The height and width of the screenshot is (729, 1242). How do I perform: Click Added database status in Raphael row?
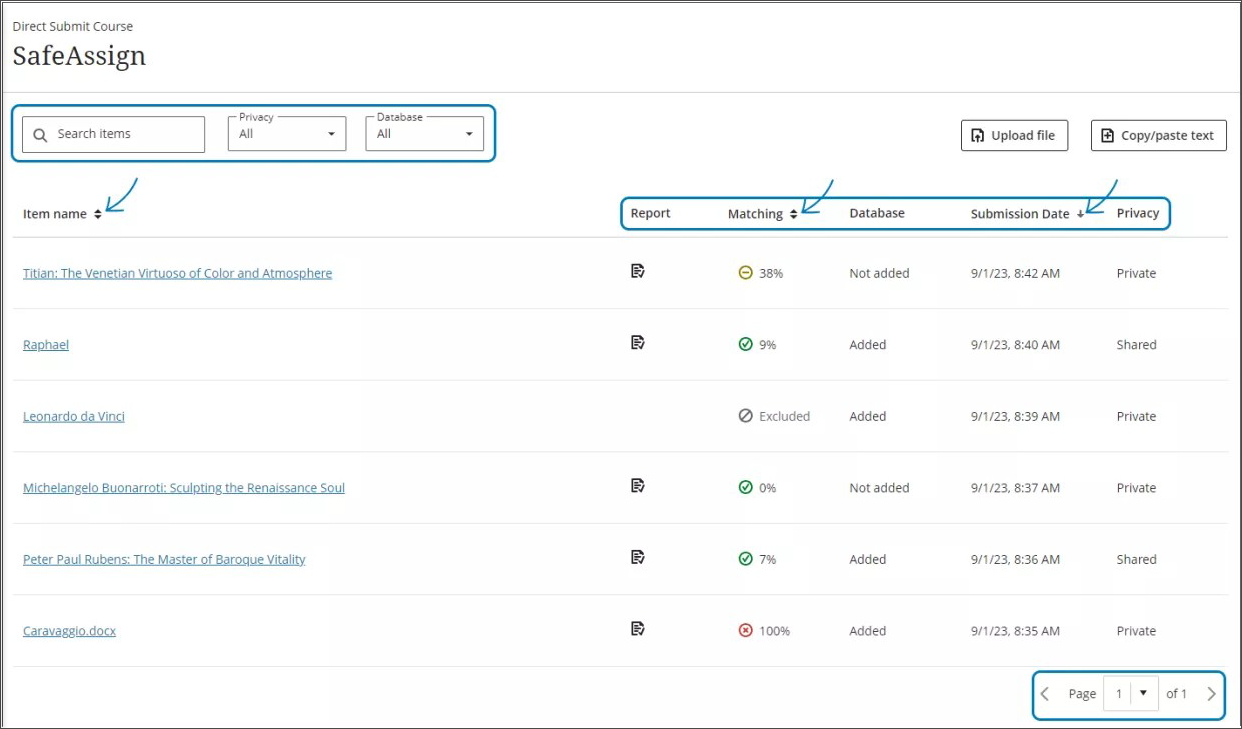[x=867, y=344]
